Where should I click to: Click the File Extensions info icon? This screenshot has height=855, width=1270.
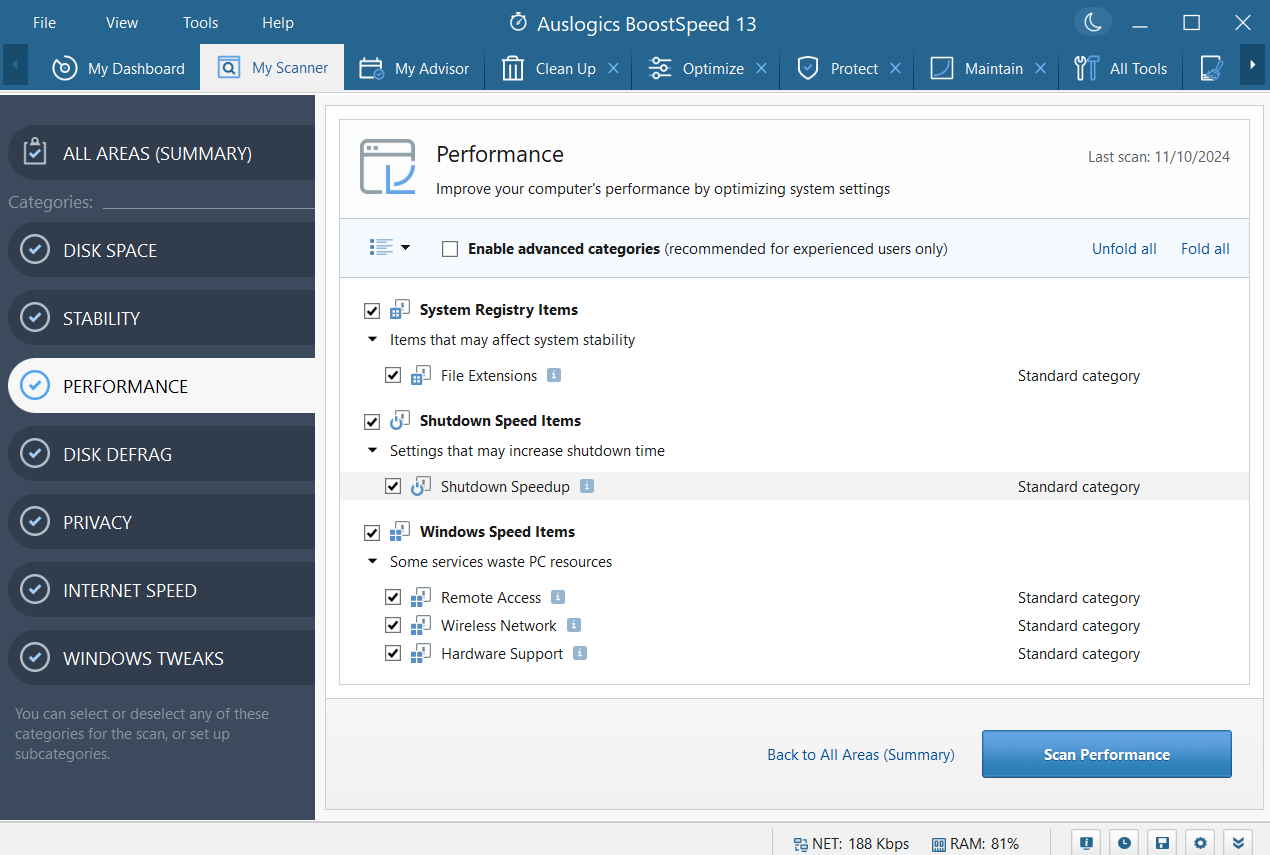pyautogui.click(x=554, y=375)
